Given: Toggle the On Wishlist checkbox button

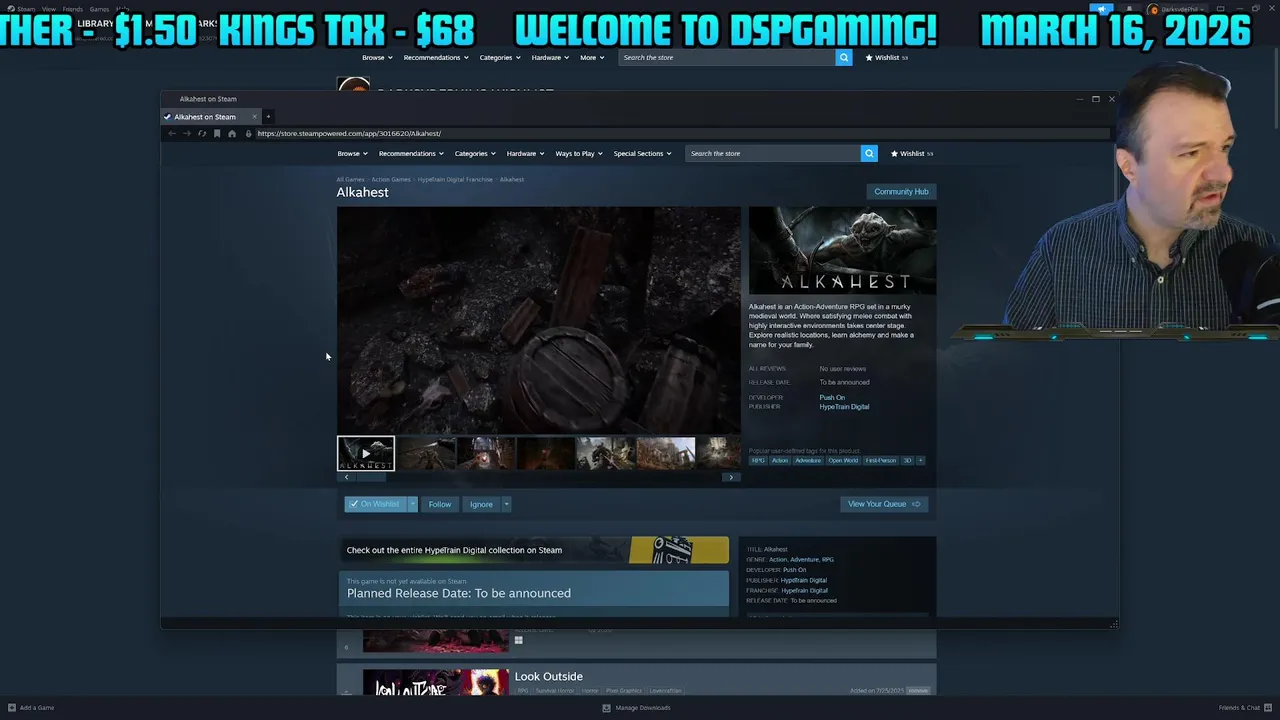Looking at the screenshot, I should (x=375, y=504).
